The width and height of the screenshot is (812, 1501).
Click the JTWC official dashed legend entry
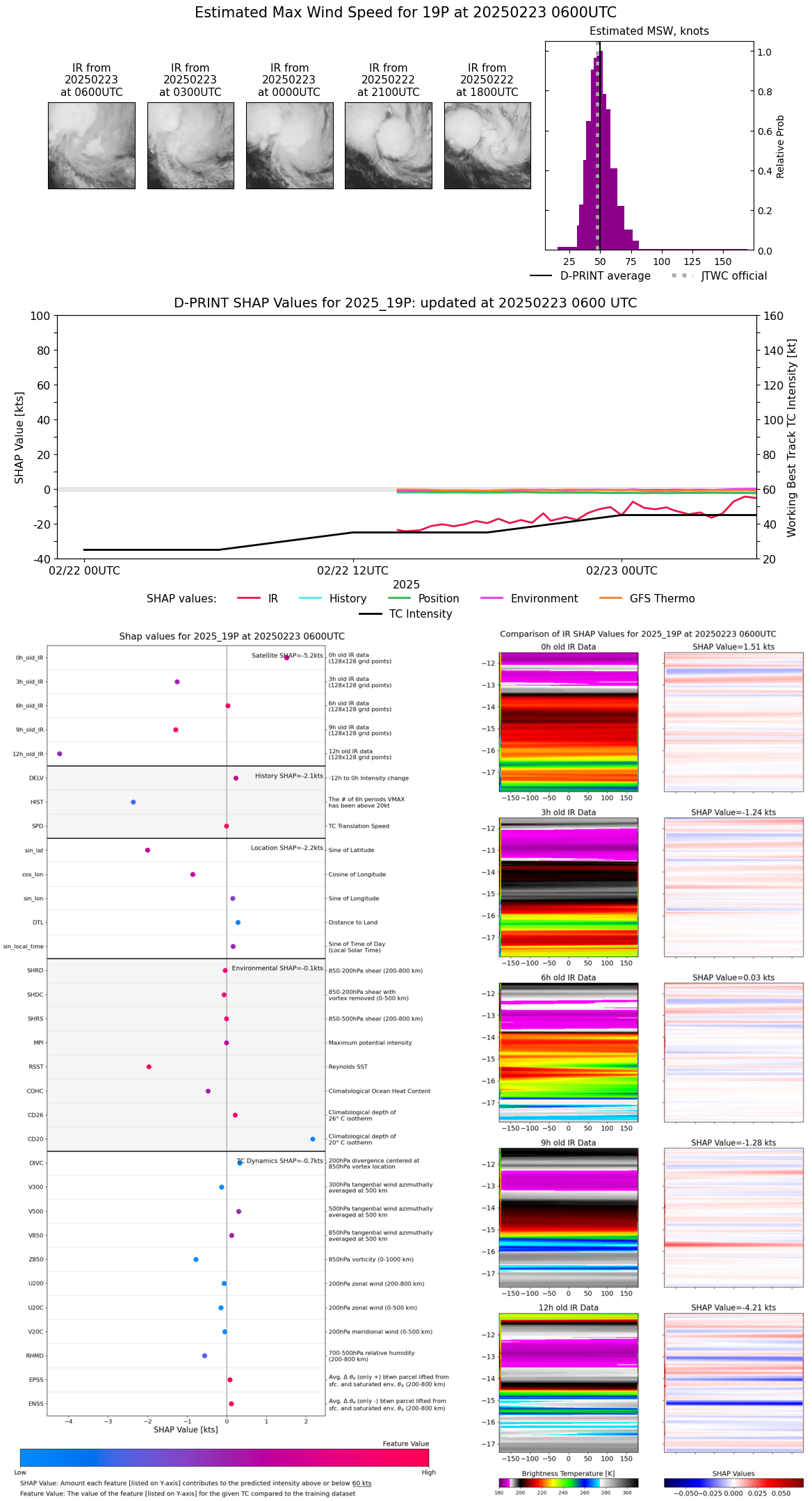(x=682, y=276)
